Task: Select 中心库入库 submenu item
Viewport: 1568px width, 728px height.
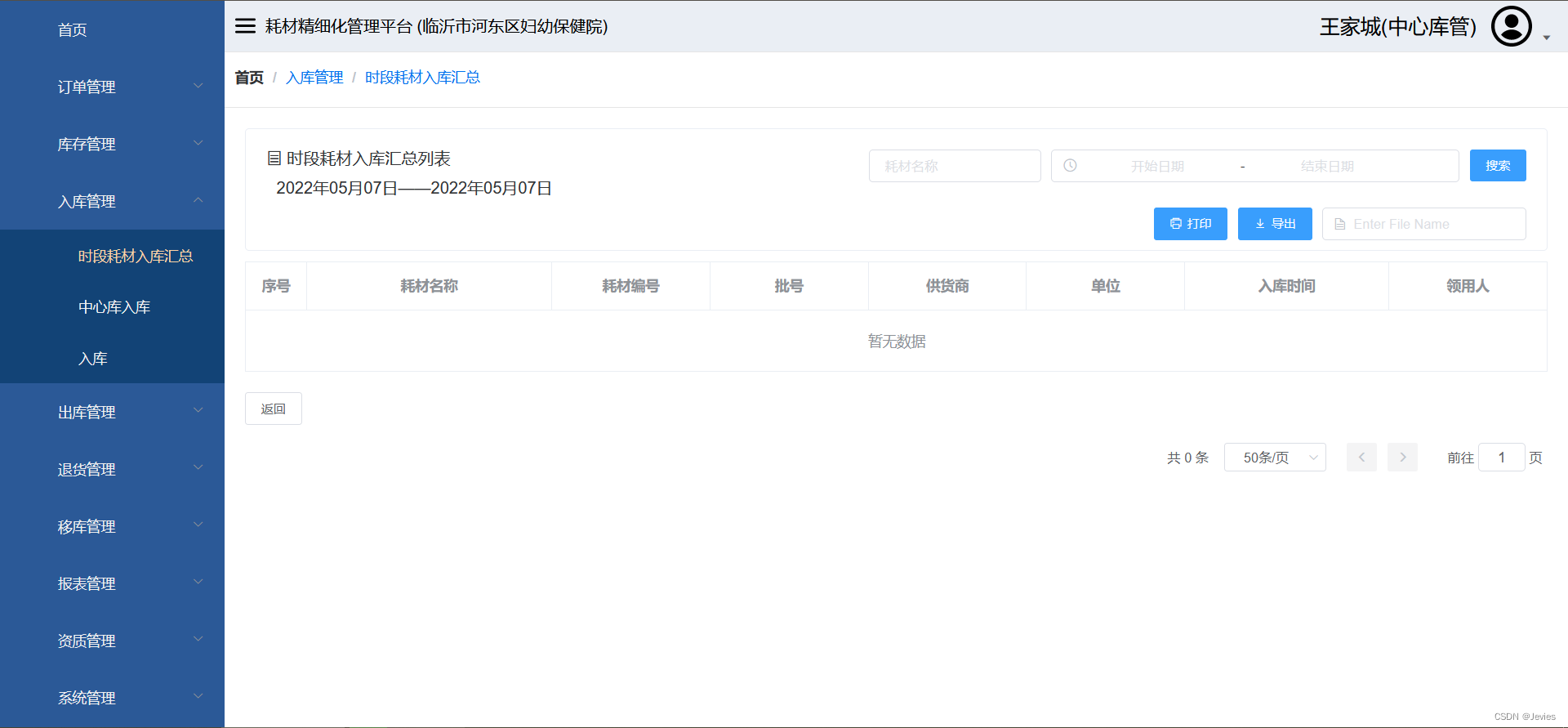Action: click(112, 307)
